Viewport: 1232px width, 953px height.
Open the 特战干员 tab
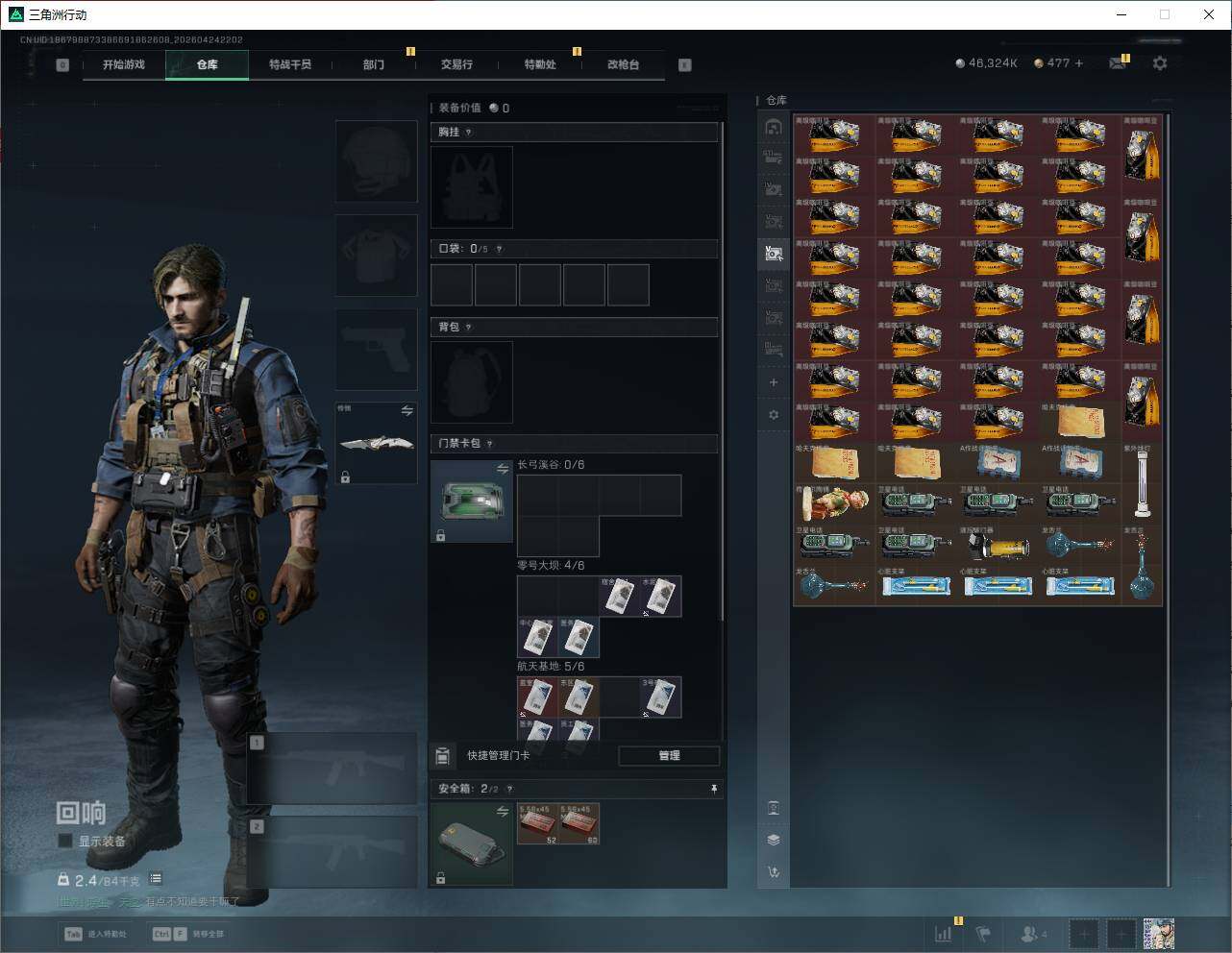click(x=289, y=64)
